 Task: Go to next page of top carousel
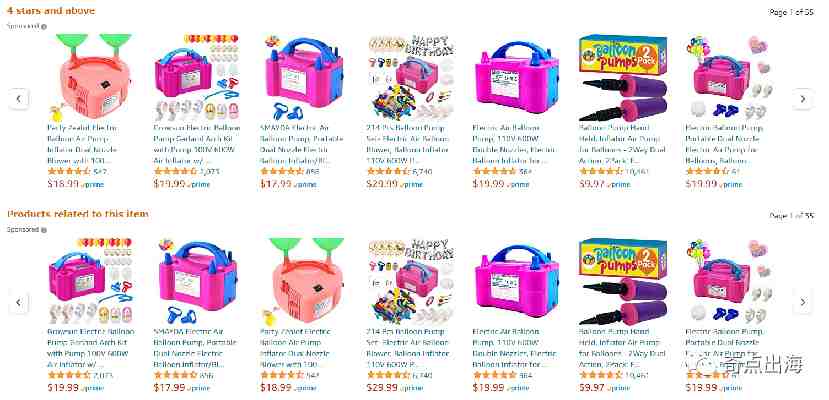tap(803, 99)
